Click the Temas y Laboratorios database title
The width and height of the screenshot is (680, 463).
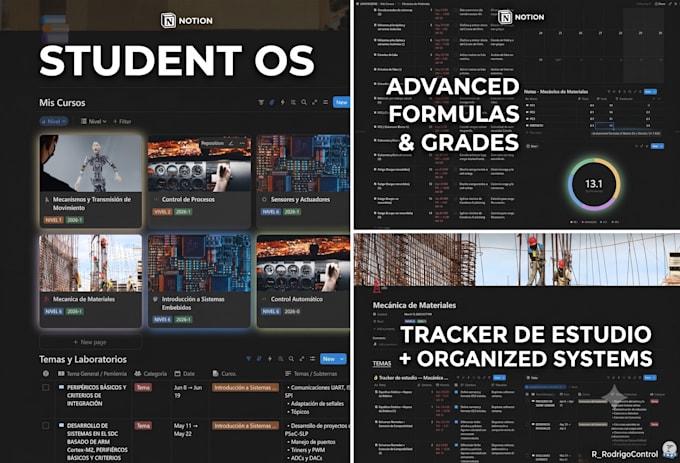coord(83,359)
